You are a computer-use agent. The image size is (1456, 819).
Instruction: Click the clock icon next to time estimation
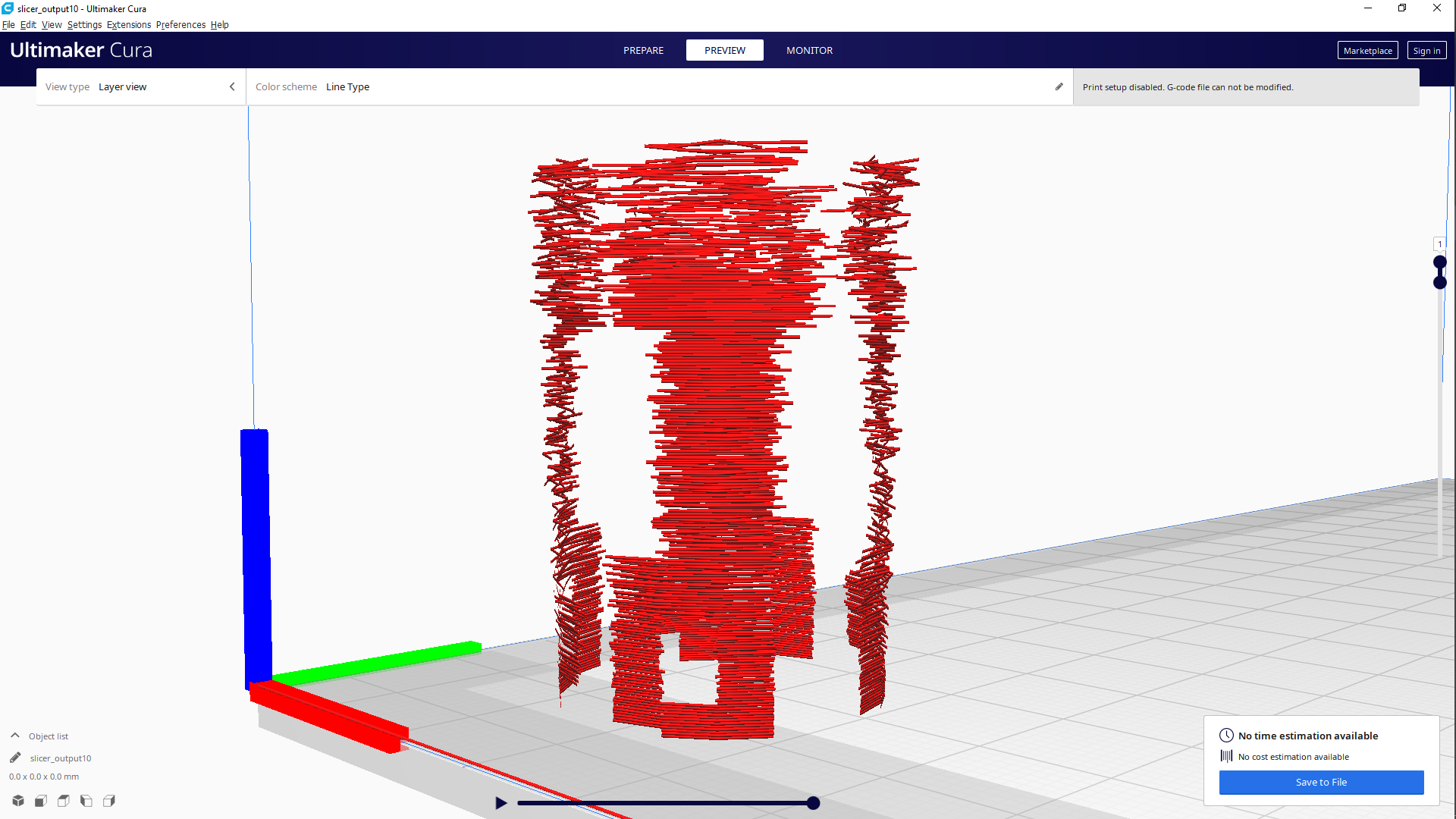1228,735
